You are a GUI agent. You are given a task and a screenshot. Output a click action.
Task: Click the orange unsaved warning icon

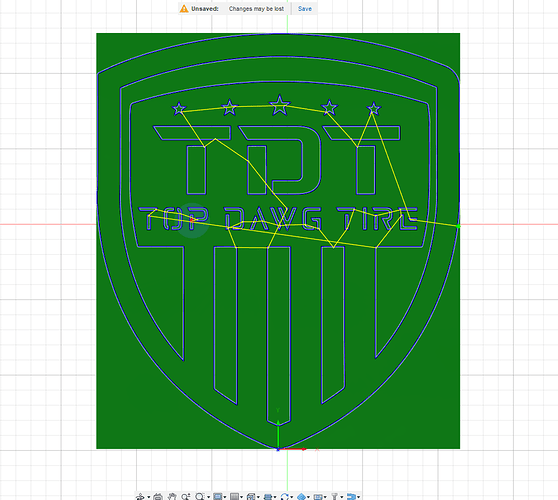coord(184,9)
